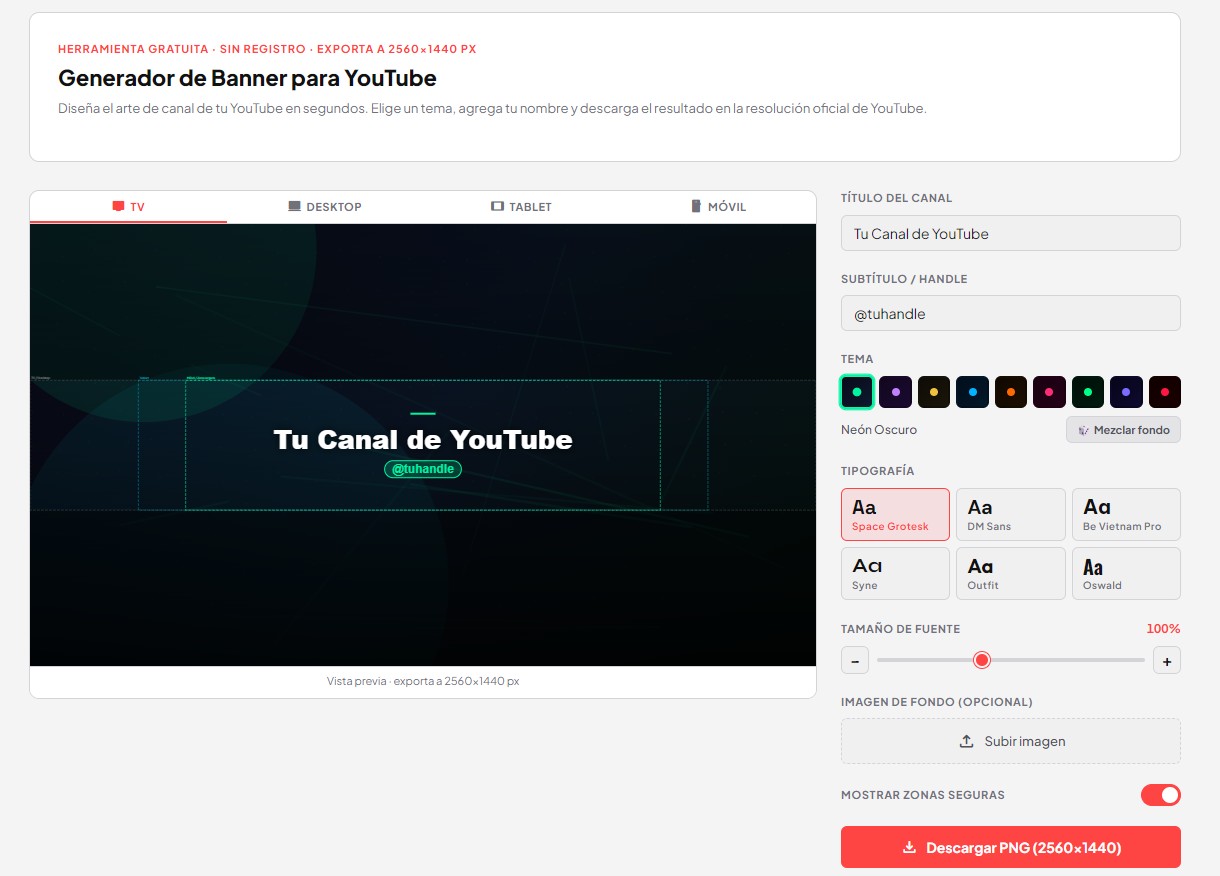Click the Título del Canal input field
Viewport: 1220px width, 876px height.
coord(1010,232)
